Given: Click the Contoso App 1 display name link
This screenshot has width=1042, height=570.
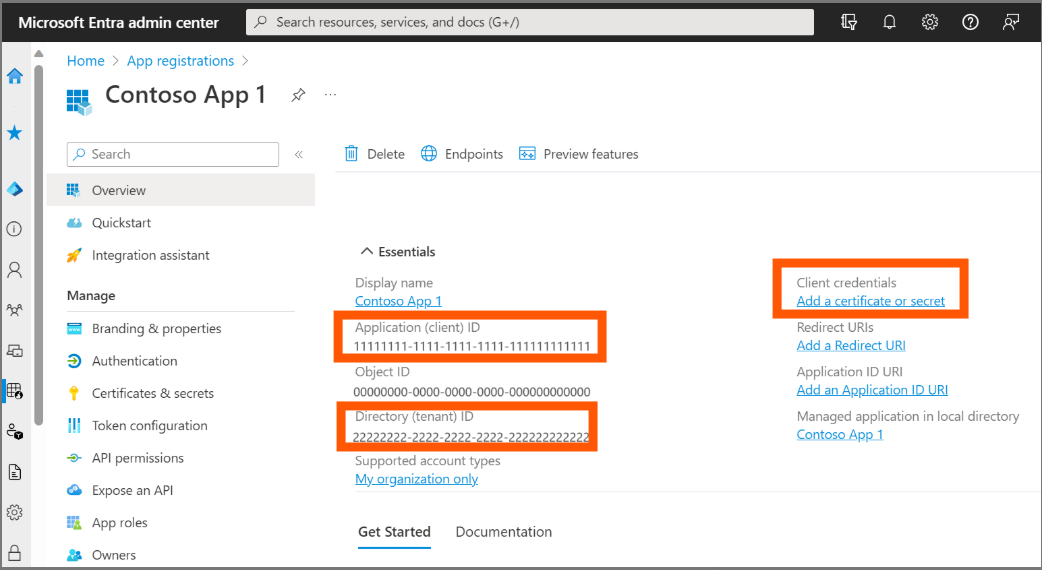Looking at the screenshot, I should 398,301.
